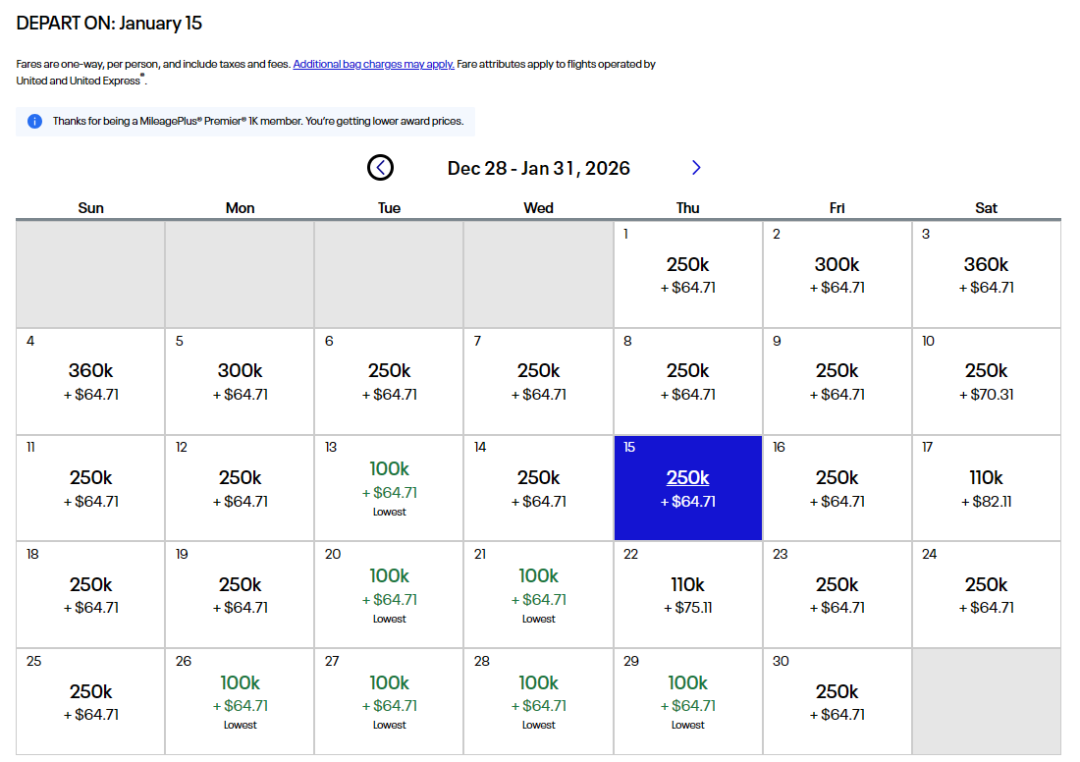Screen dimensions: 1080x762
Task: Select selected January 15 250k fare
Action: click(688, 488)
